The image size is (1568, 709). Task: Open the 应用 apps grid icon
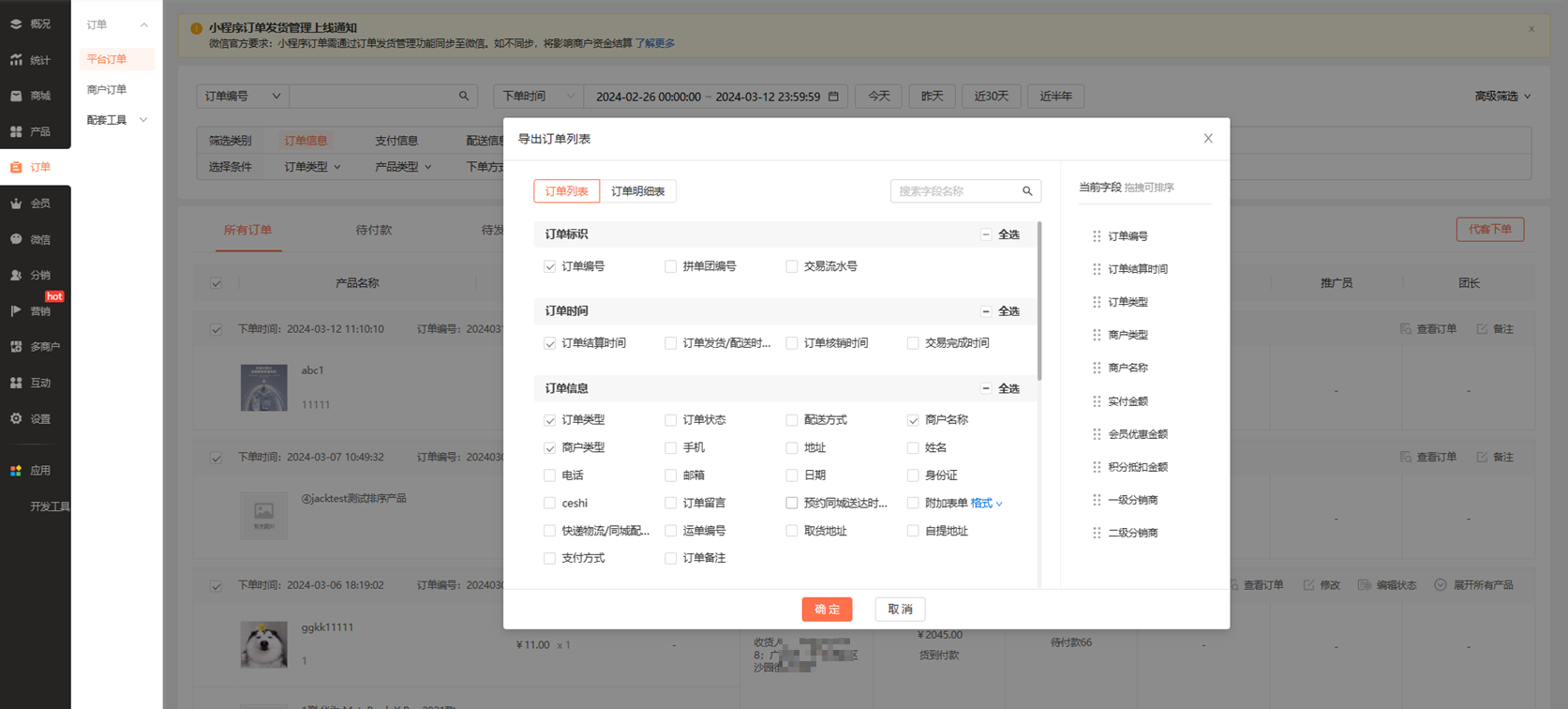pos(16,470)
